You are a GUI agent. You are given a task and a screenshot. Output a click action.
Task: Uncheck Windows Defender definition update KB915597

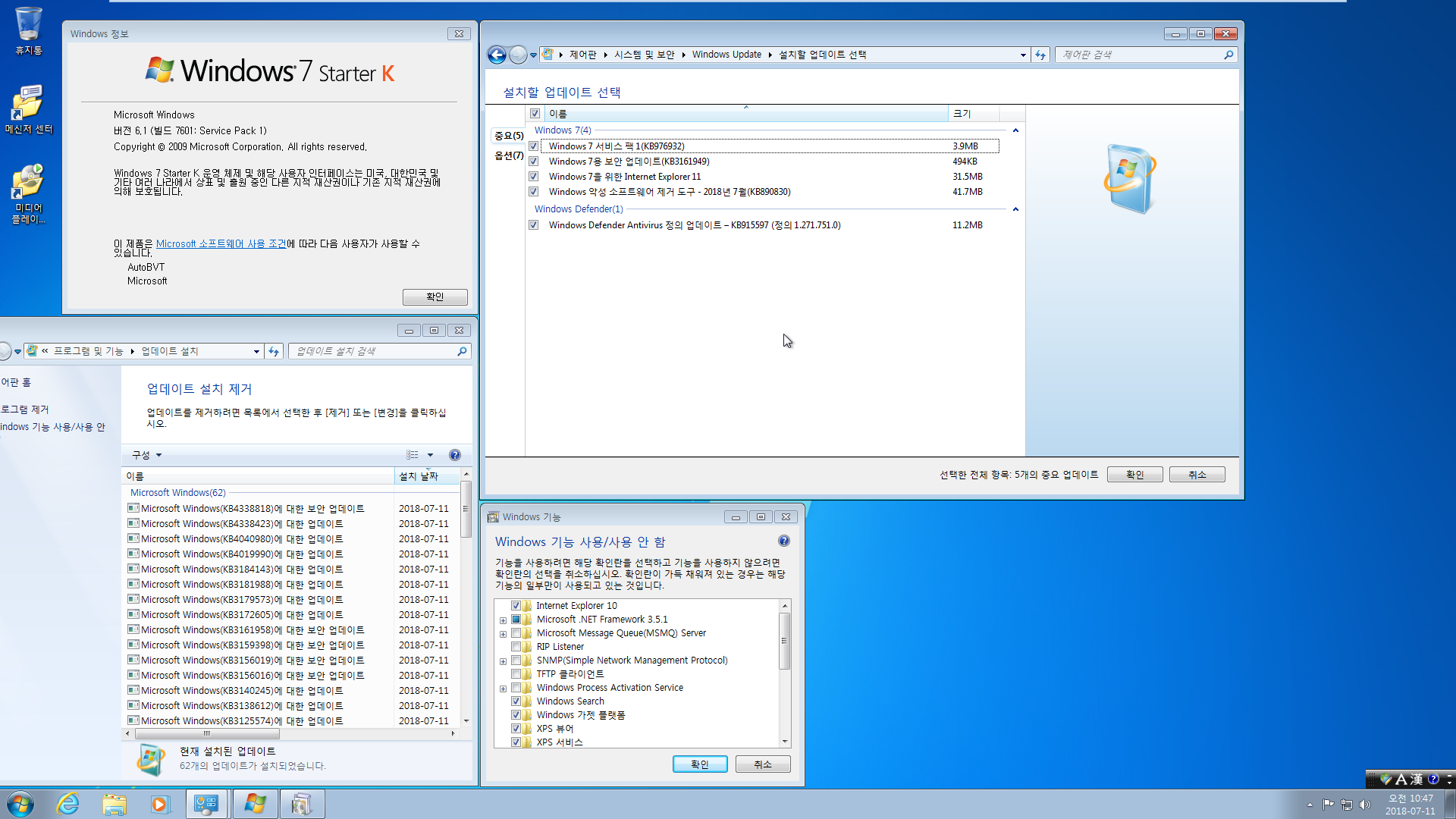coord(534,225)
